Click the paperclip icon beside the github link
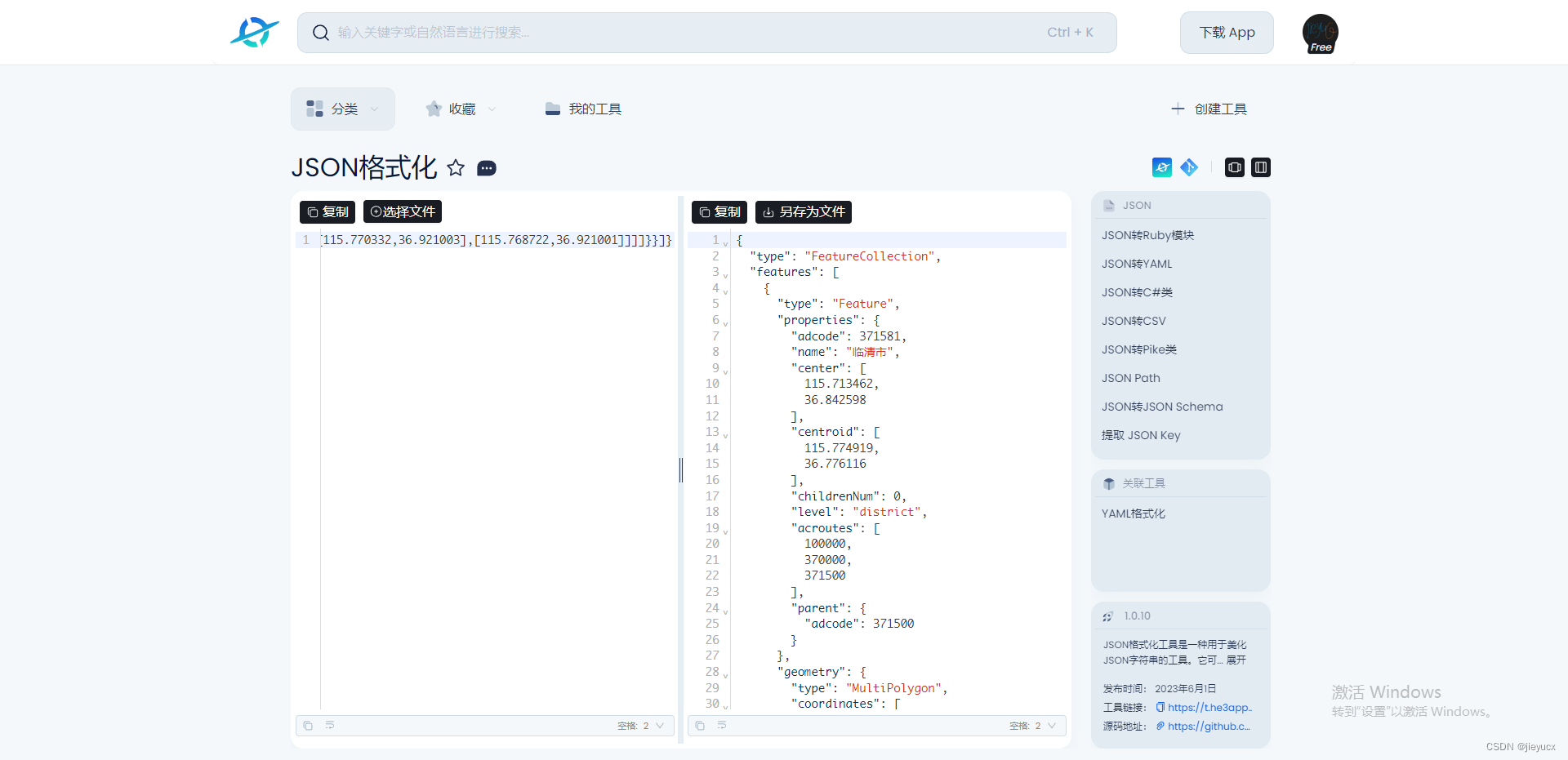The height and width of the screenshot is (760, 1568). pos(1160,726)
